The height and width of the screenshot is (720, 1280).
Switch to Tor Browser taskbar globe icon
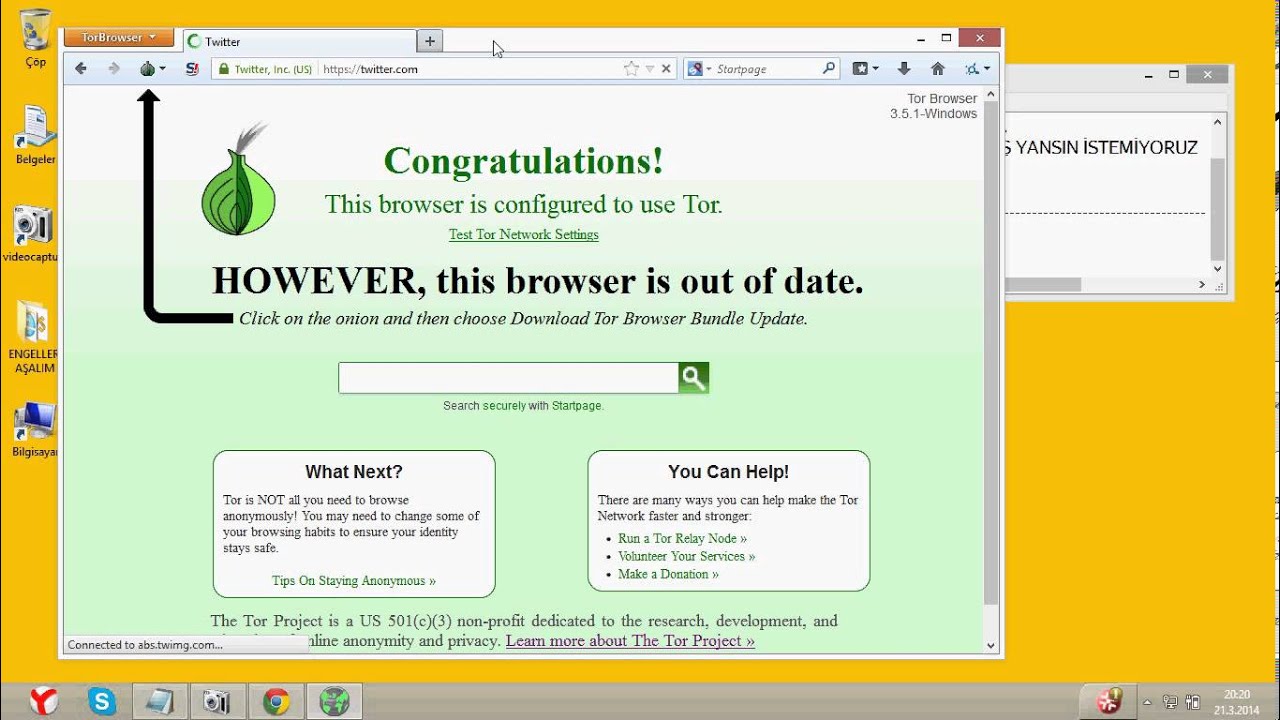pyautogui.click(x=334, y=701)
